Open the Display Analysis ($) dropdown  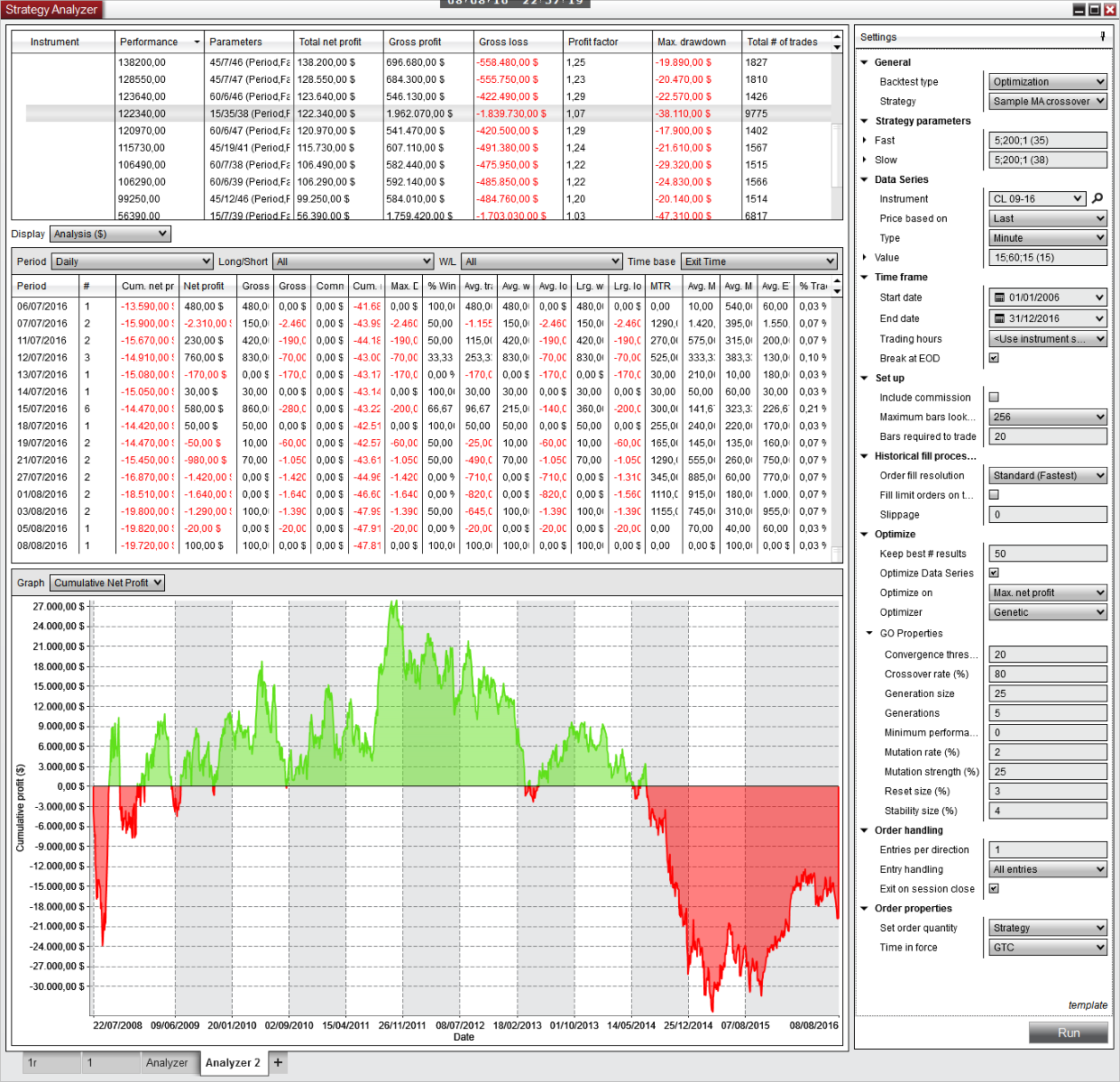110,234
